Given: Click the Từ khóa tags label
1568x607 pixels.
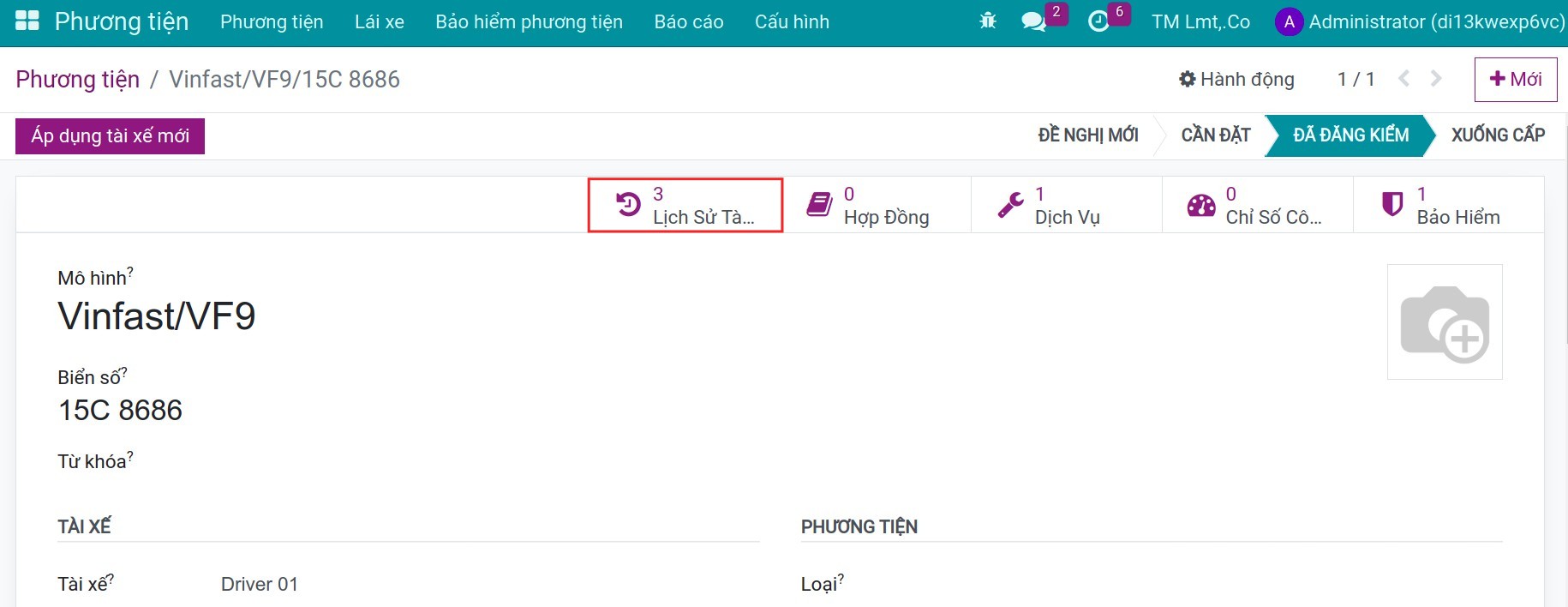Looking at the screenshot, I should pos(95,460).
